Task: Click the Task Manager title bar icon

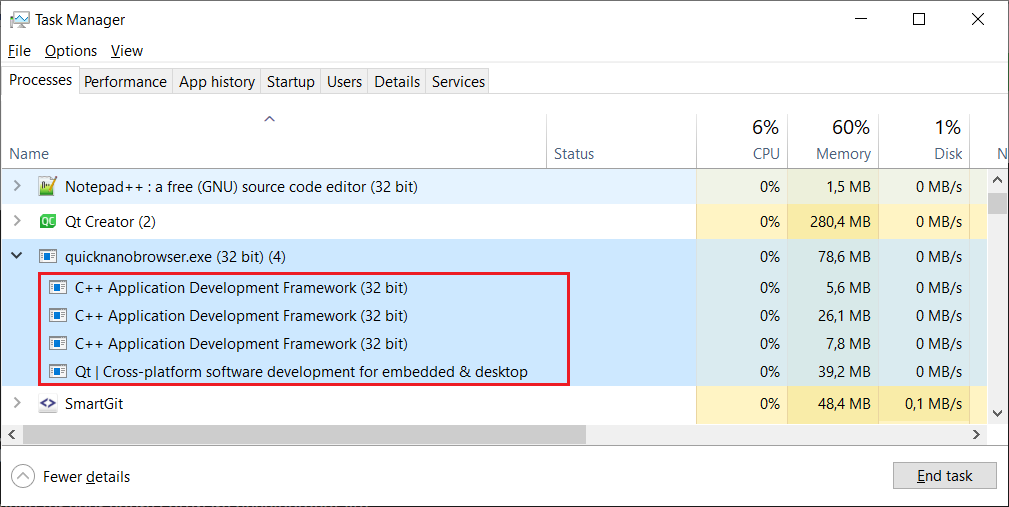Action: coord(19,20)
